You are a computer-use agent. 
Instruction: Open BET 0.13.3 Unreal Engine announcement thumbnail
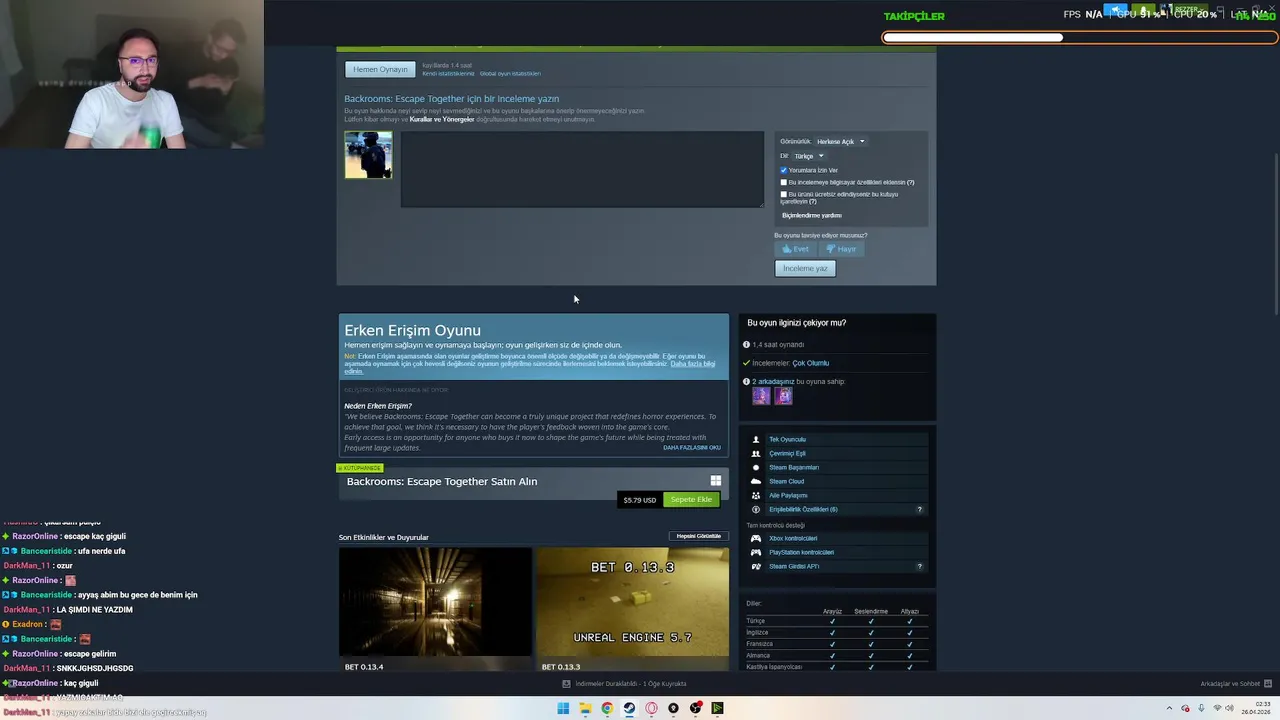click(632, 602)
